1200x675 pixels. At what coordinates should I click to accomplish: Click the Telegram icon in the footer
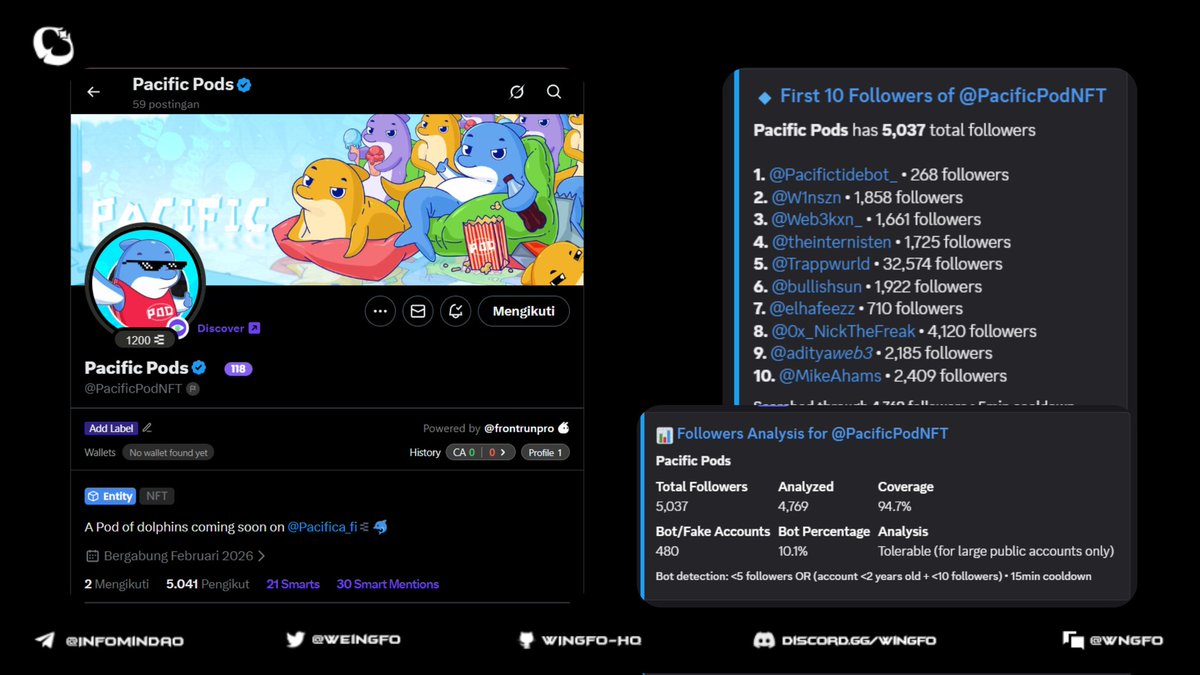(x=45, y=640)
